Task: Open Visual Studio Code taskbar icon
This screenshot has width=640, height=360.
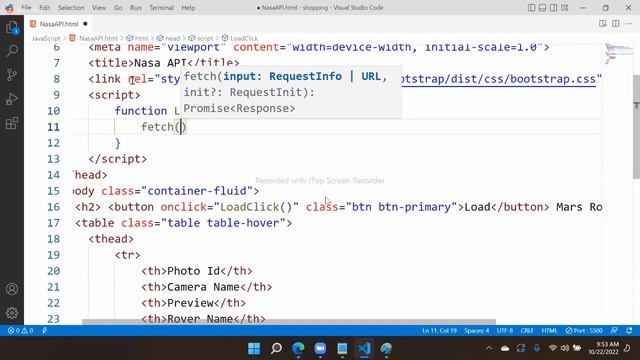Action: [x=364, y=349]
